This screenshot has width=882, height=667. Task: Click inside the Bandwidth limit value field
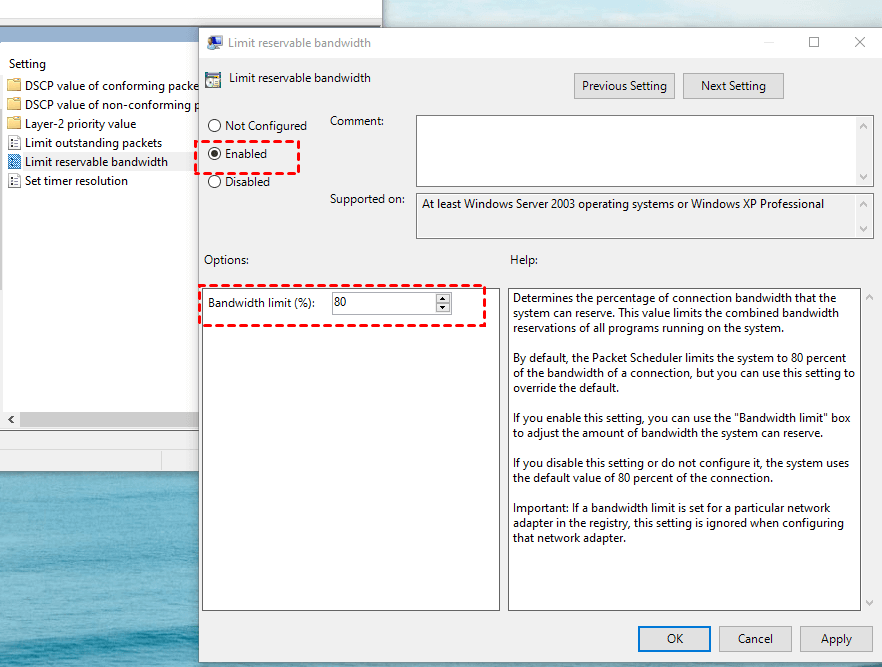[384, 303]
